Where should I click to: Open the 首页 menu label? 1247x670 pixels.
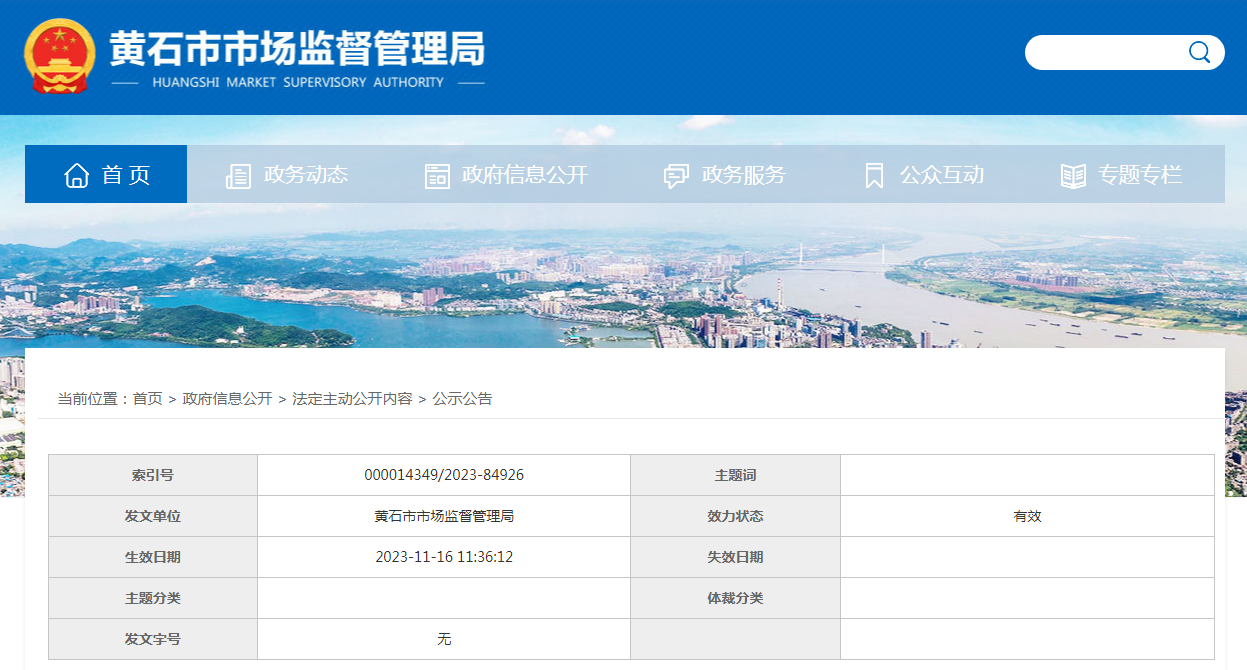click(x=126, y=175)
